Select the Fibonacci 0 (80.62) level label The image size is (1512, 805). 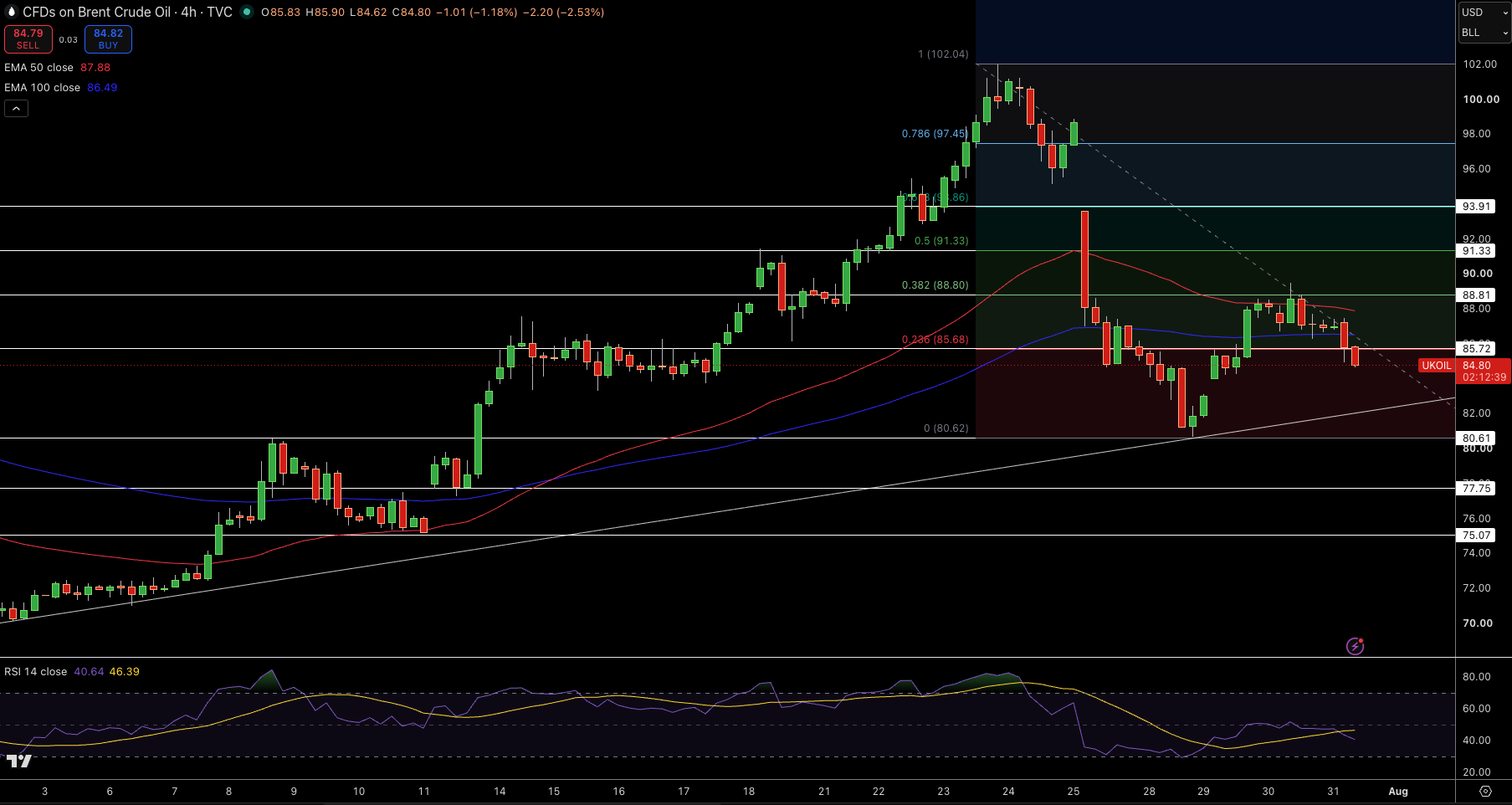(946, 428)
